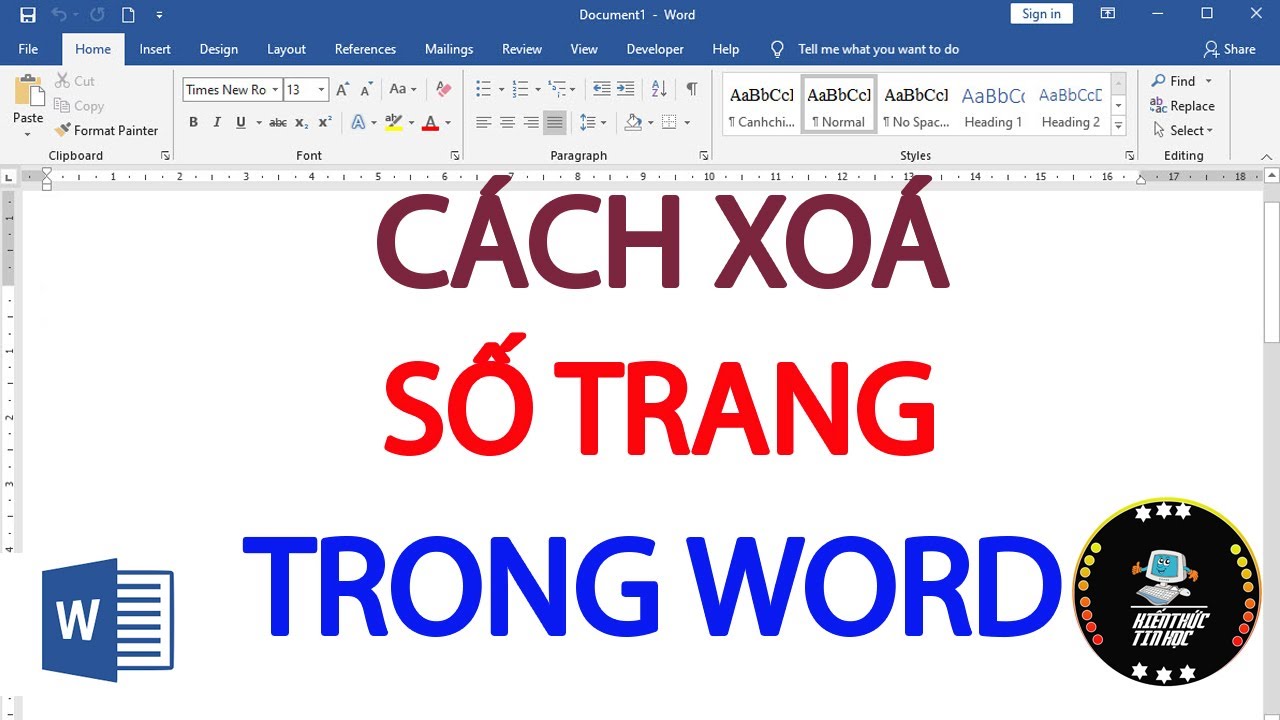Insert a numbered list
1280x720 pixels.
click(519, 90)
